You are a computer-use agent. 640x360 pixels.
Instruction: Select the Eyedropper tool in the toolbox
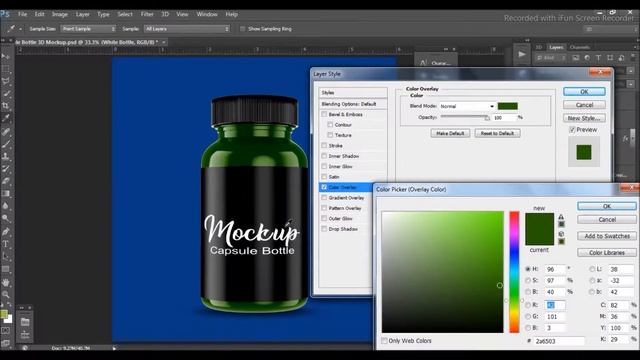pos(6,118)
